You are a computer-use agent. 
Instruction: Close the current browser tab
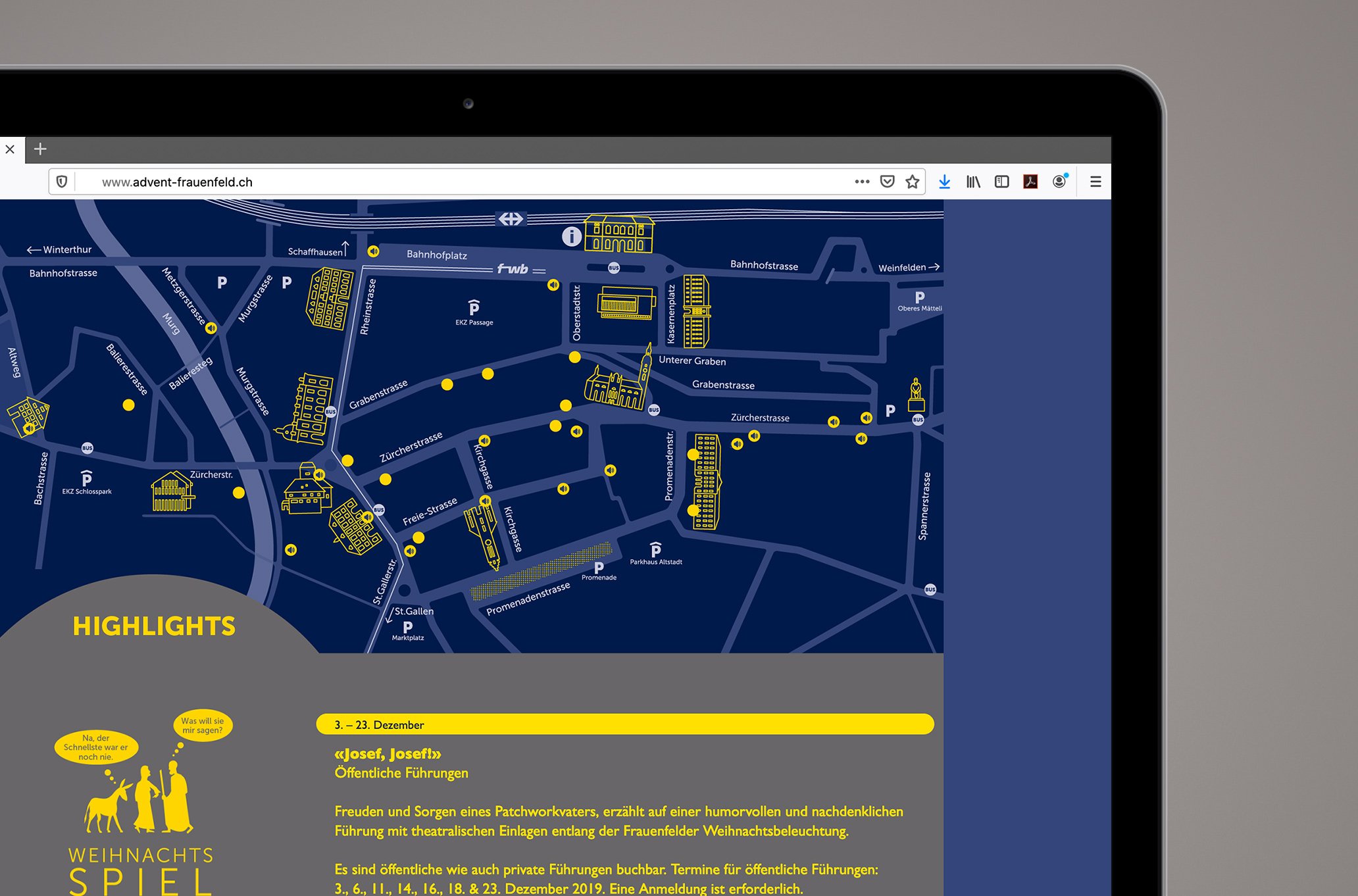(x=10, y=149)
